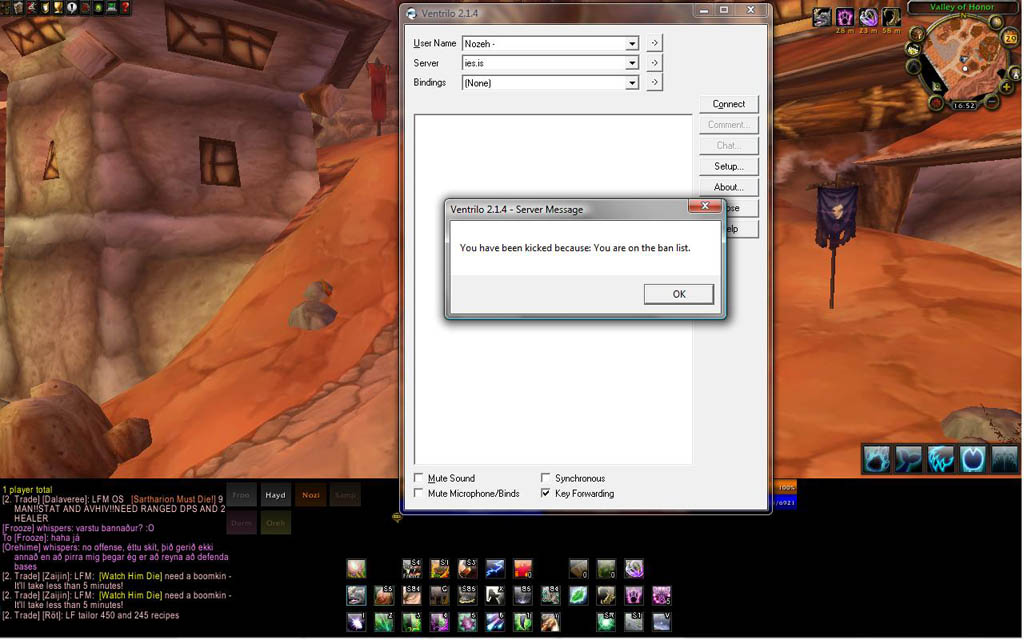Open the calendar button showing 29
This screenshot has width=1024, height=640.
(1010, 38)
